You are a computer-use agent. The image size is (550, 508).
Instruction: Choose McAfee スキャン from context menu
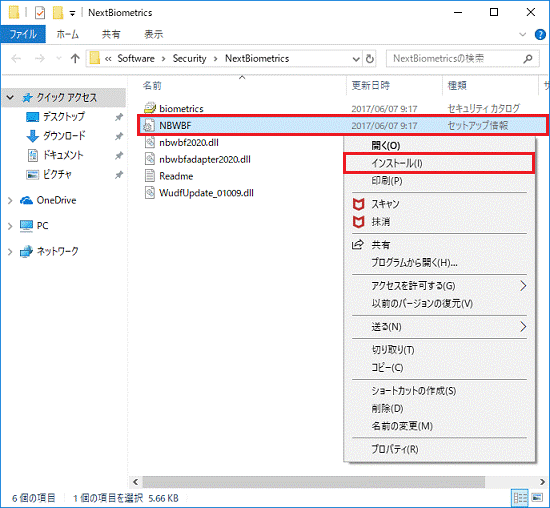coord(439,204)
